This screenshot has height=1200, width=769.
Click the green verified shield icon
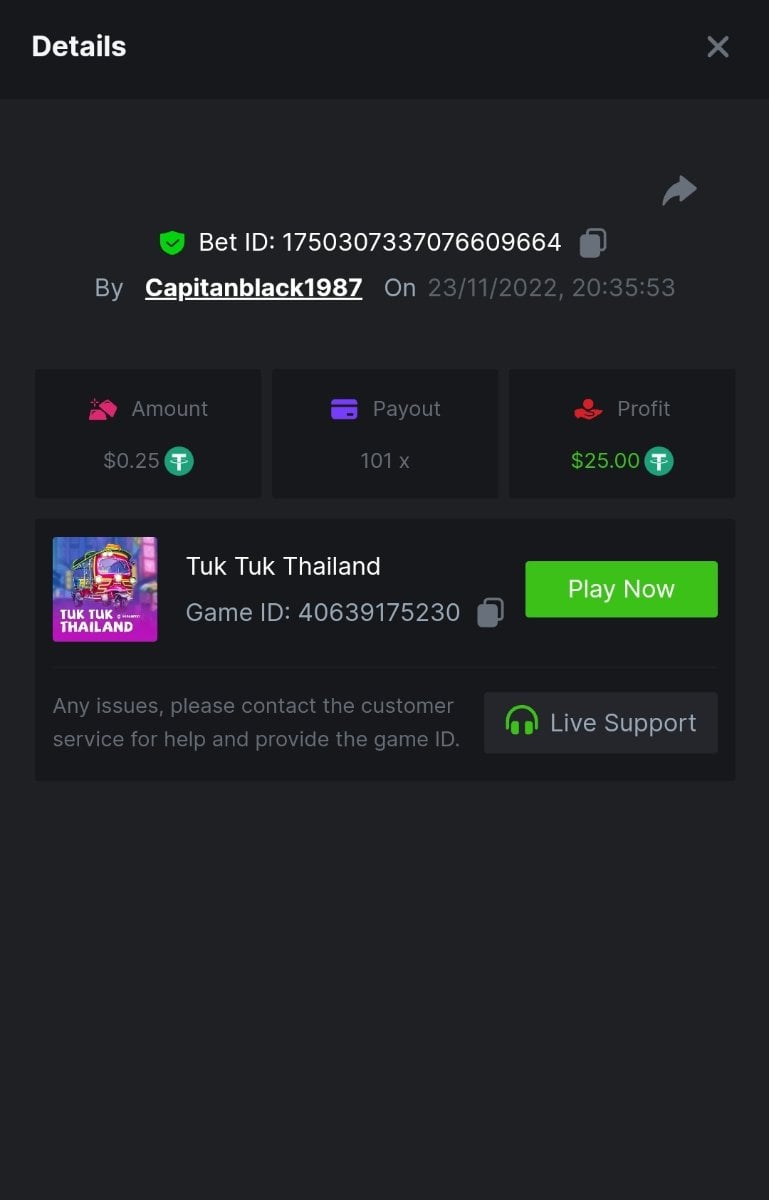[172, 242]
